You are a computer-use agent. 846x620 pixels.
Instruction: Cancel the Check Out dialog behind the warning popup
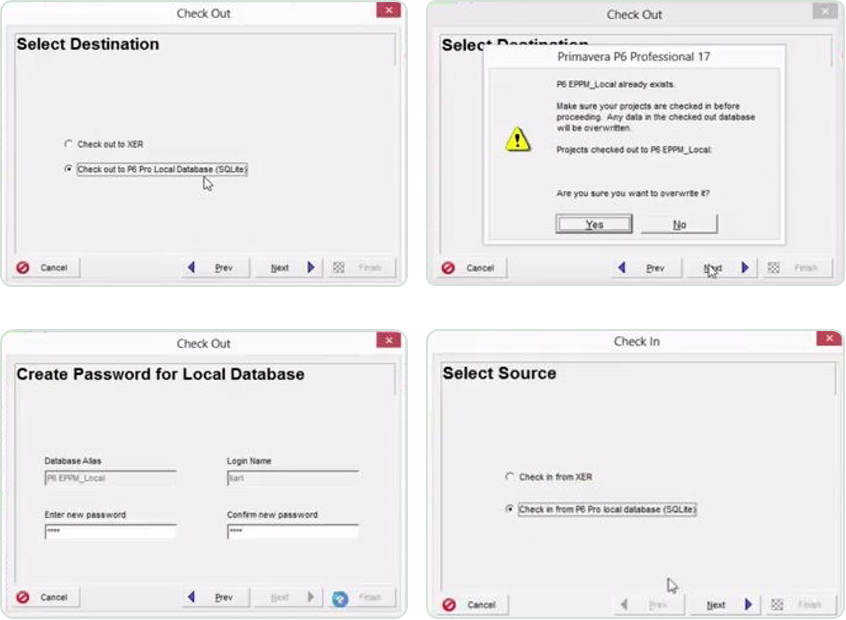472,268
